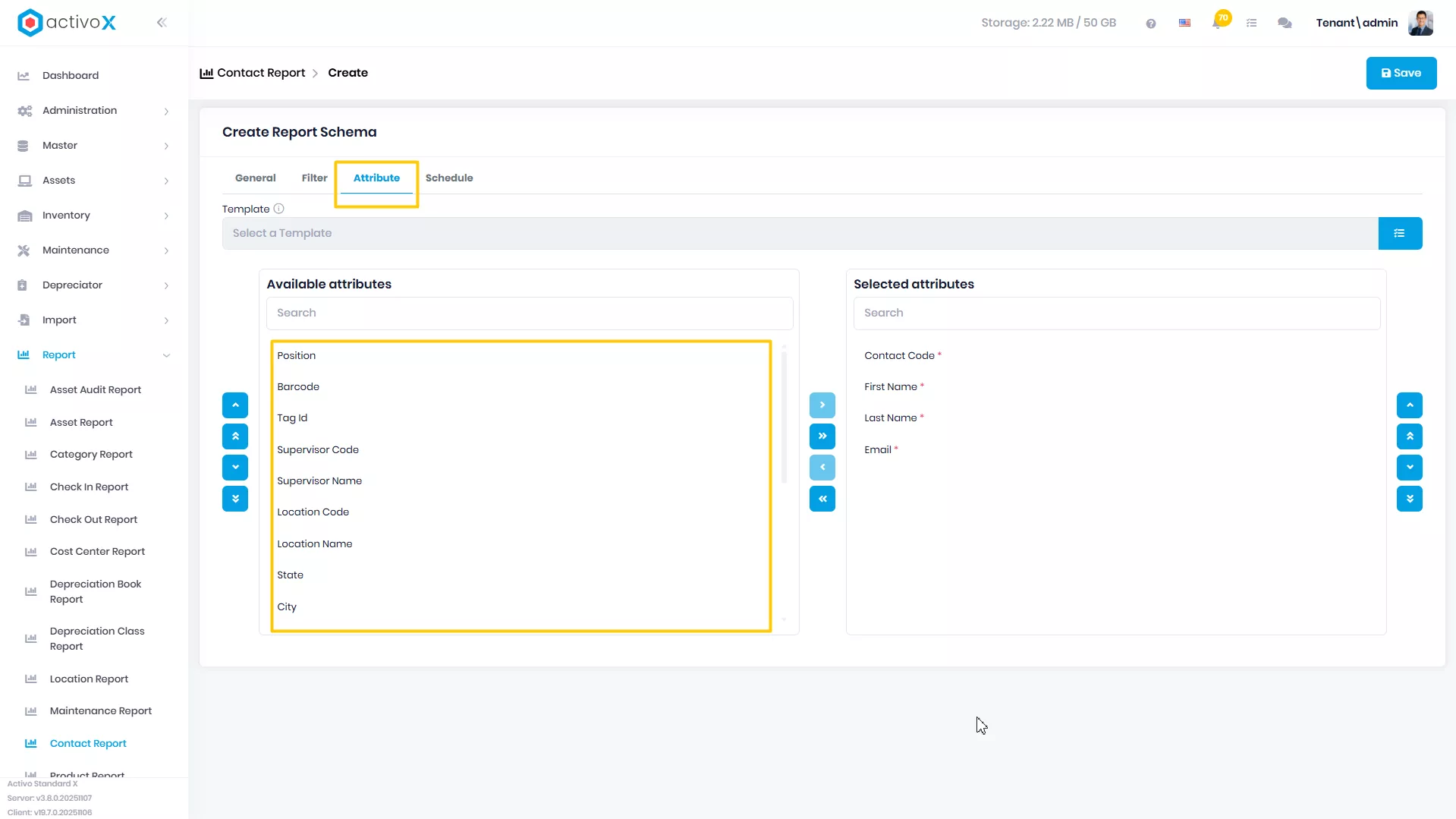Click the admin user avatar

click(1420, 23)
